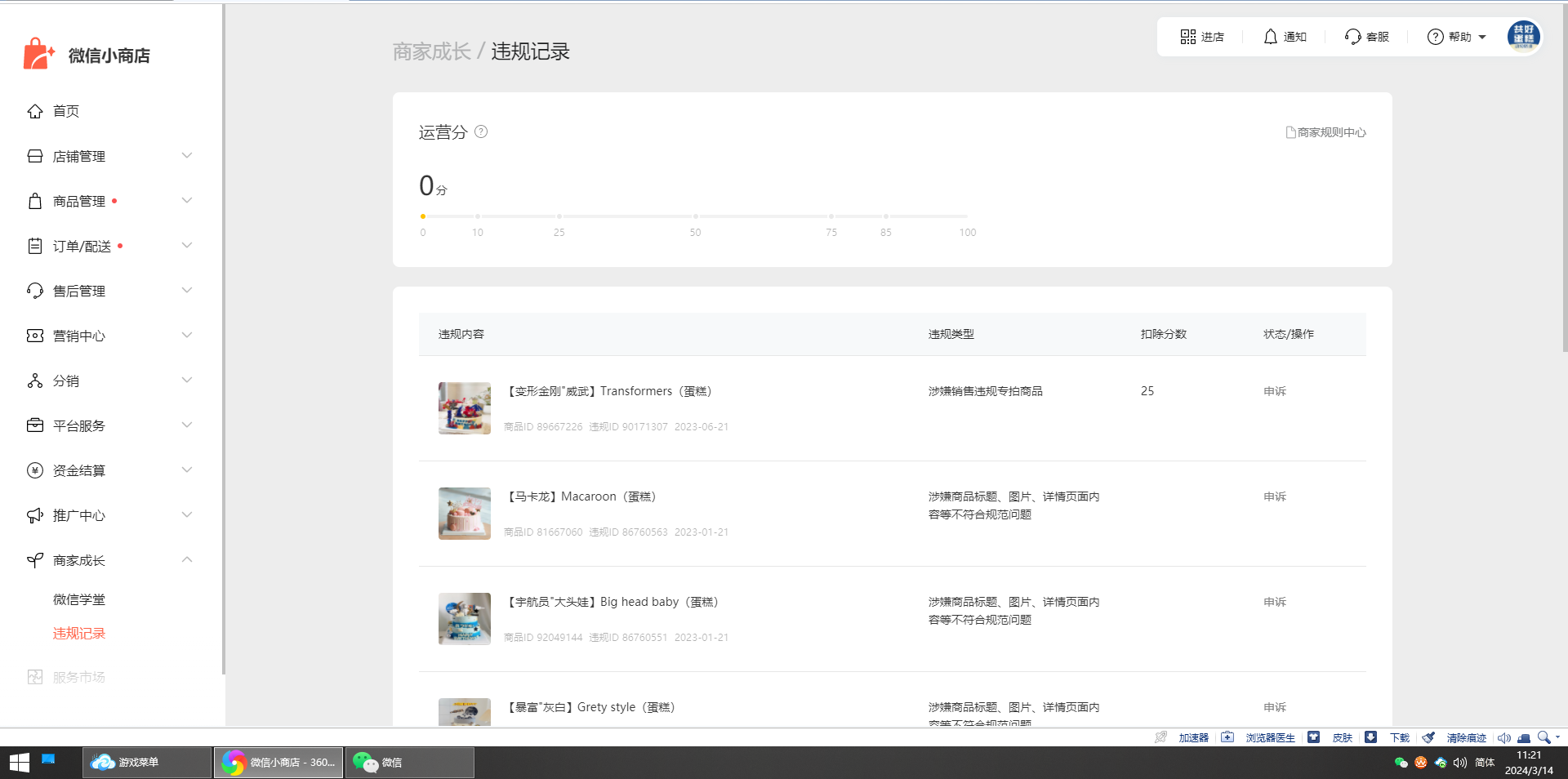
Task: Click the 商家成长 breadcrumb link
Action: 432,51
